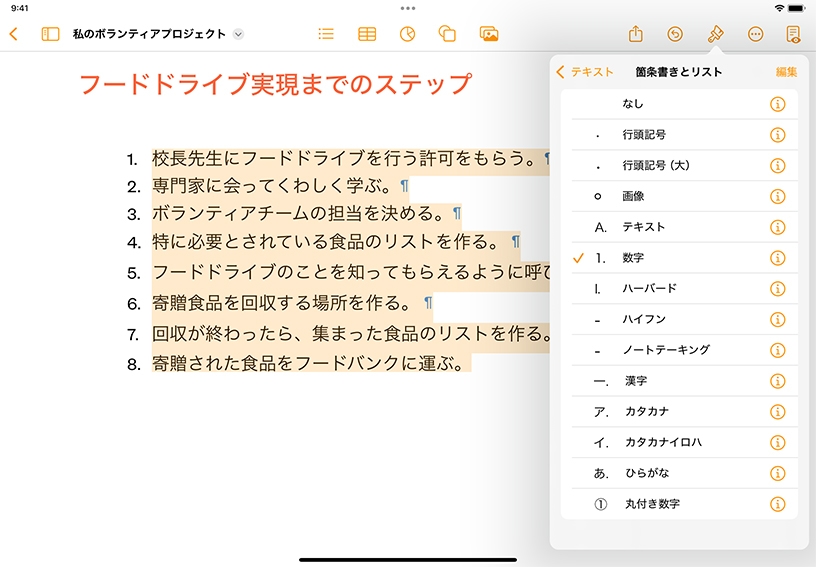Expand document title 私のボランティアプロジェクト dropdown
The height and width of the screenshot is (567, 816).
pyautogui.click(x=238, y=34)
